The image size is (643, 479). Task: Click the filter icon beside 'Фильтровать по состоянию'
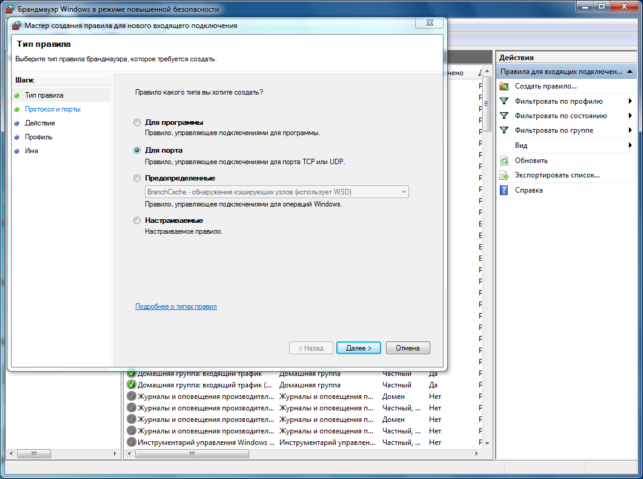504,116
